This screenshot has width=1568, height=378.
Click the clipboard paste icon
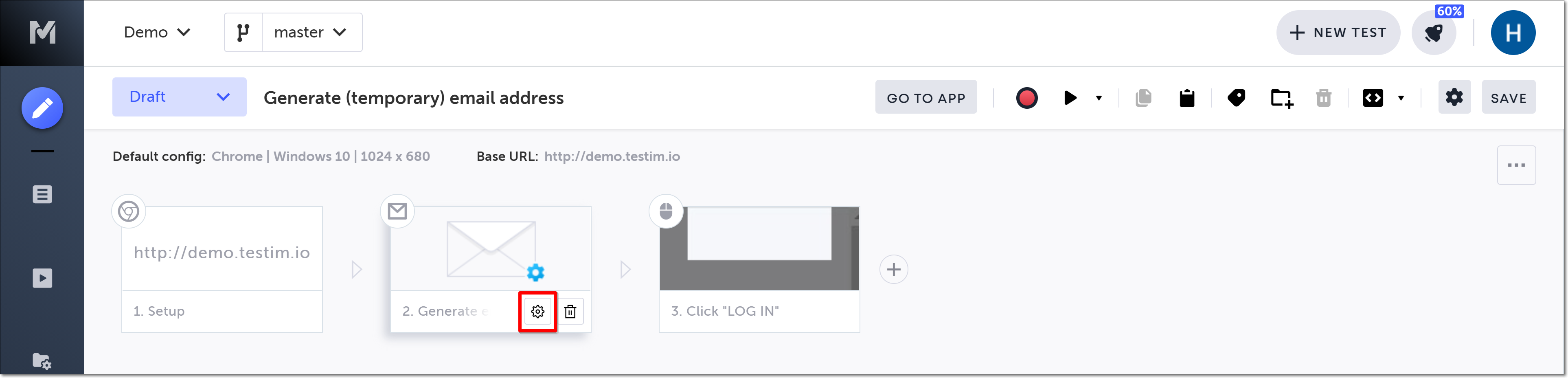(1186, 98)
